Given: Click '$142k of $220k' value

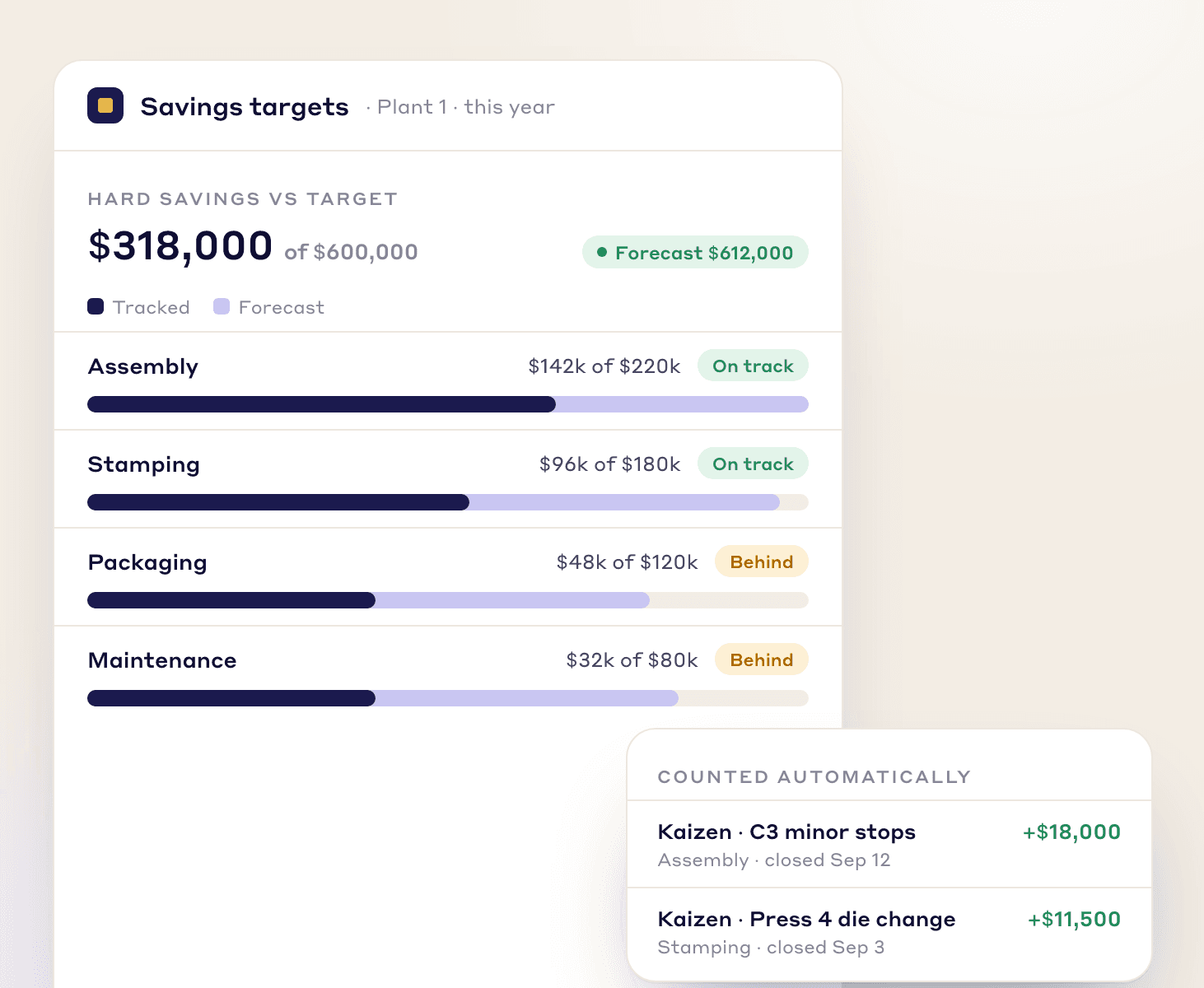Looking at the screenshot, I should pyautogui.click(x=604, y=366).
